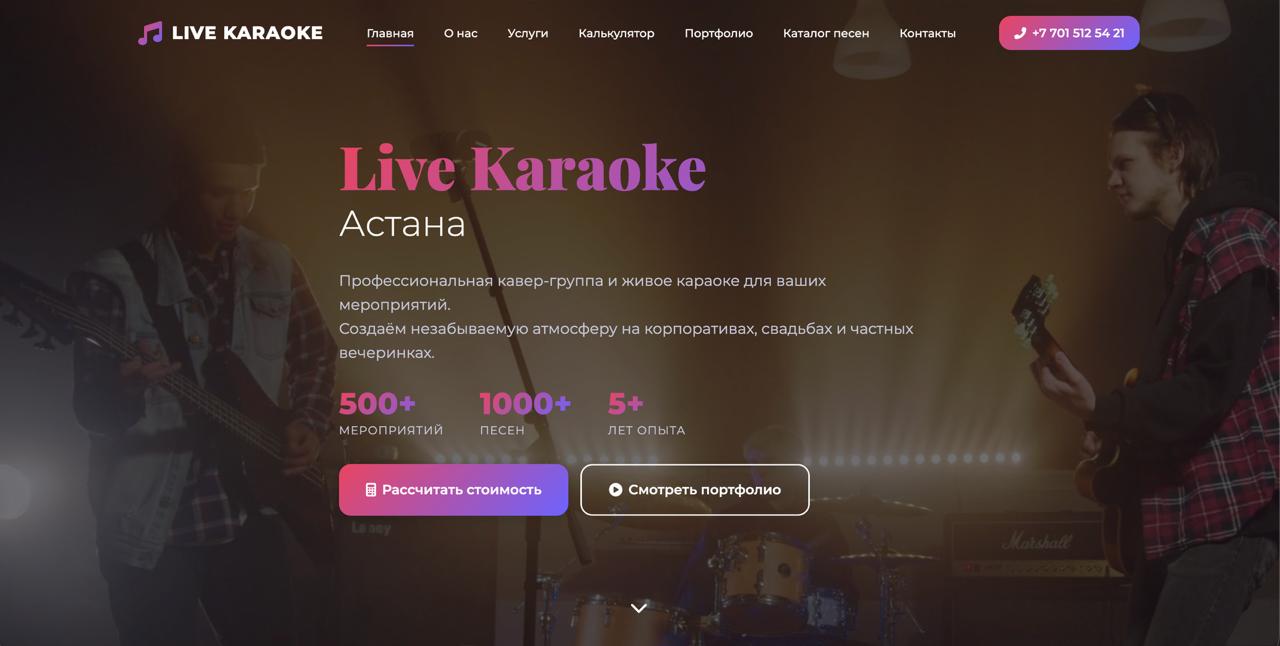Click the 1000+ песен statistic
Screen dimensions: 1280x646
pos(525,414)
